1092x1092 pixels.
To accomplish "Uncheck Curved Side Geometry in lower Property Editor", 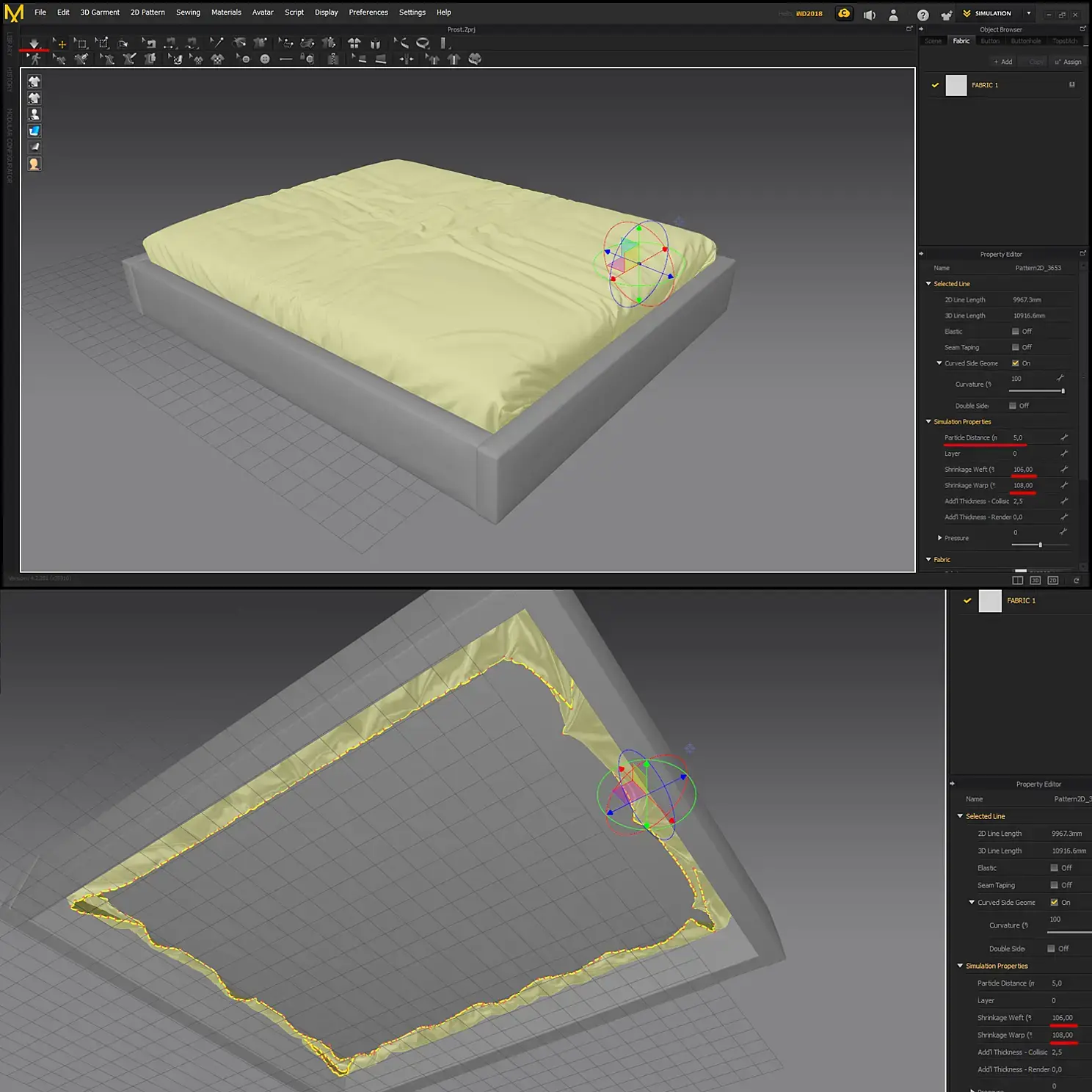I will (x=1055, y=903).
